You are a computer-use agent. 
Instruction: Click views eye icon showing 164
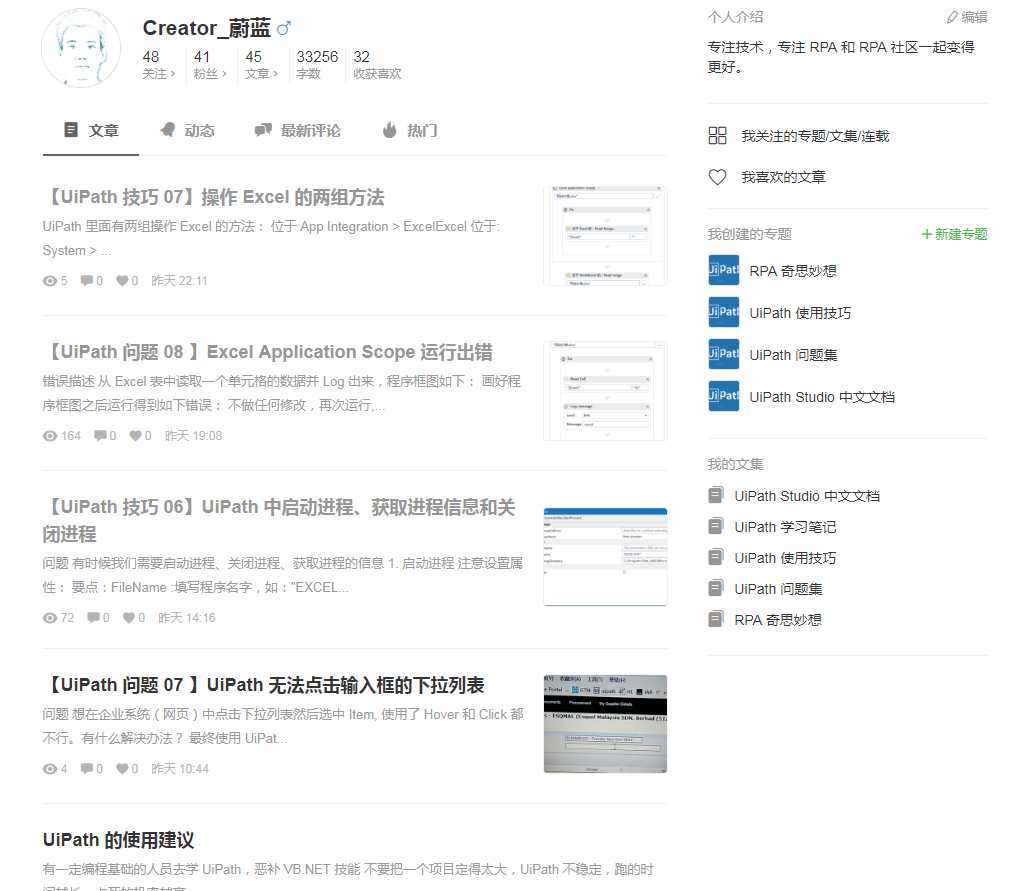point(50,436)
